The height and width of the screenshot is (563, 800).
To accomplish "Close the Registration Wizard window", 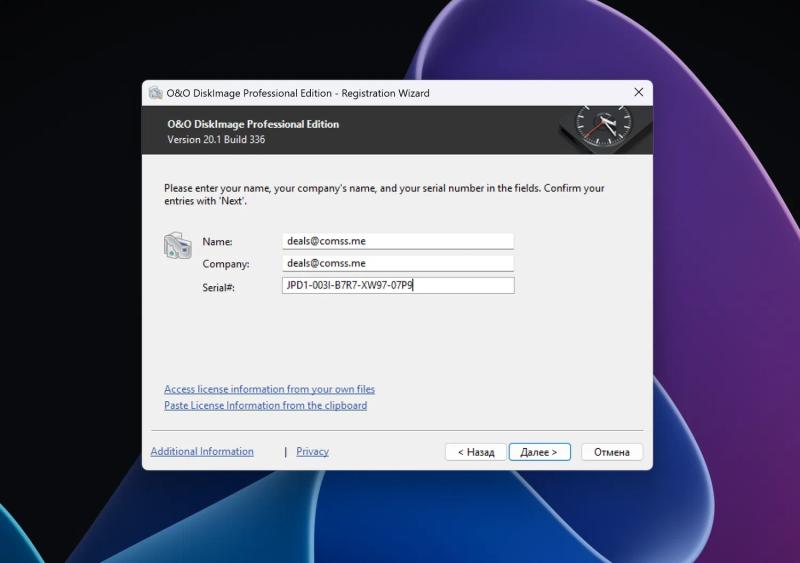I will pos(638,92).
